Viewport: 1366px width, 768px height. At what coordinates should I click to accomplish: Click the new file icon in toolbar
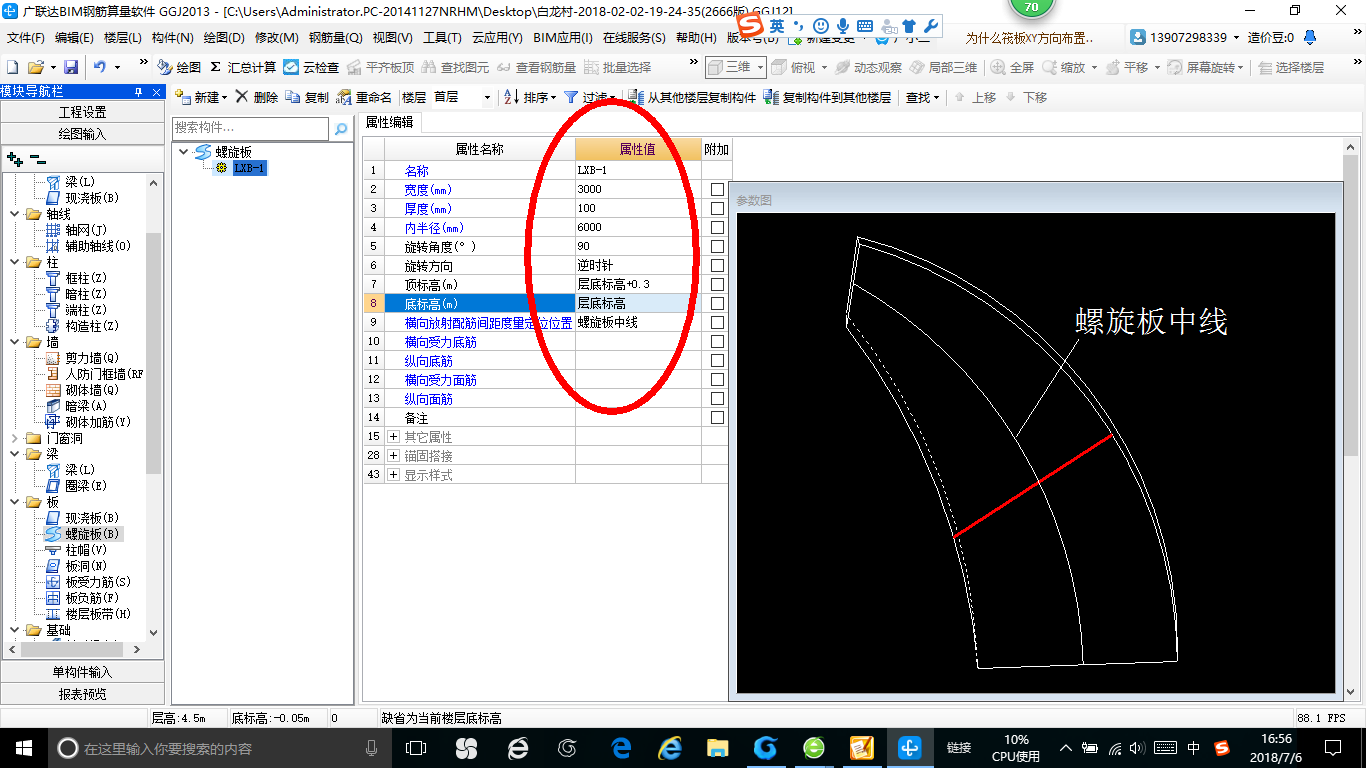pyautogui.click(x=12, y=67)
